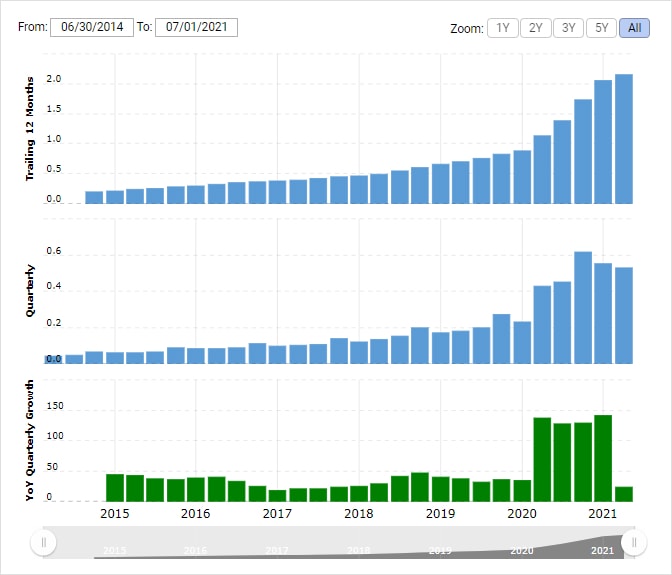Click the last bar in Quarterly chart
The image size is (672, 575).
pos(624,315)
